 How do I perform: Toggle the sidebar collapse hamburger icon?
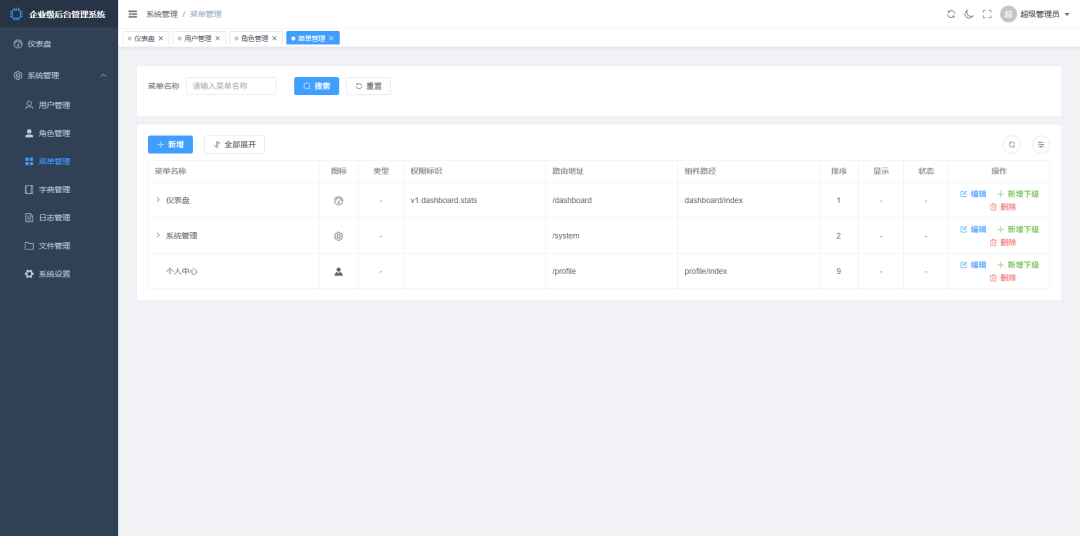pyautogui.click(x=133, y=14)
